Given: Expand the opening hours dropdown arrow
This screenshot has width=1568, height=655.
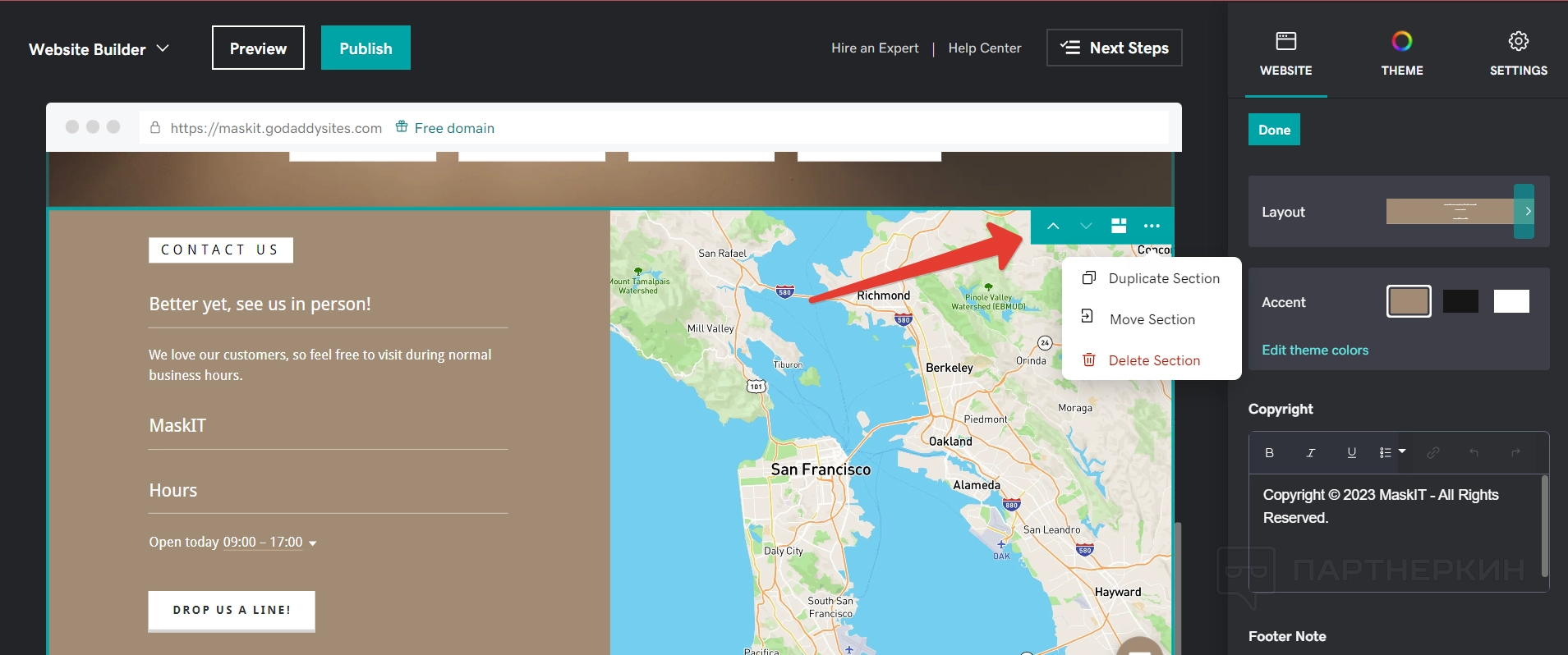Looking at the screenshot, I should click(313, 543).
